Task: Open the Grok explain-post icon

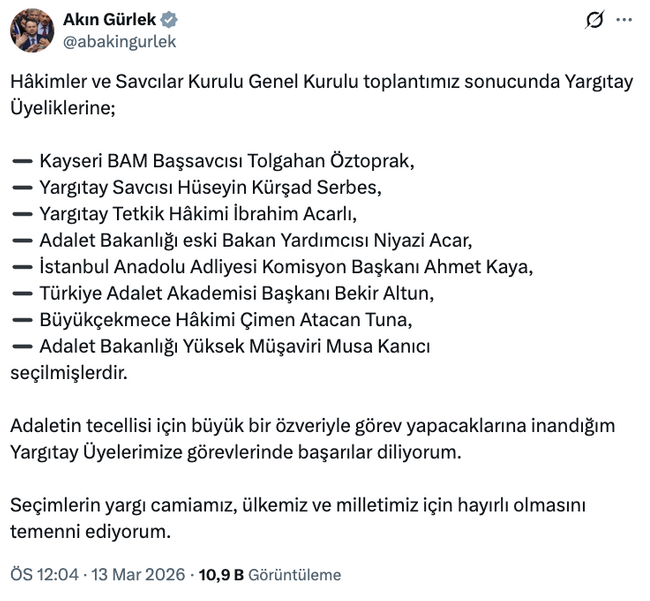Action: 595,20
